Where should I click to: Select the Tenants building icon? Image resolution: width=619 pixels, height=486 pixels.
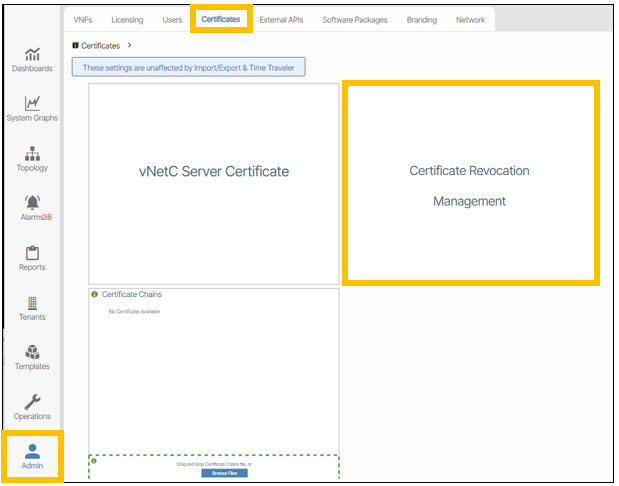[32, 307]
